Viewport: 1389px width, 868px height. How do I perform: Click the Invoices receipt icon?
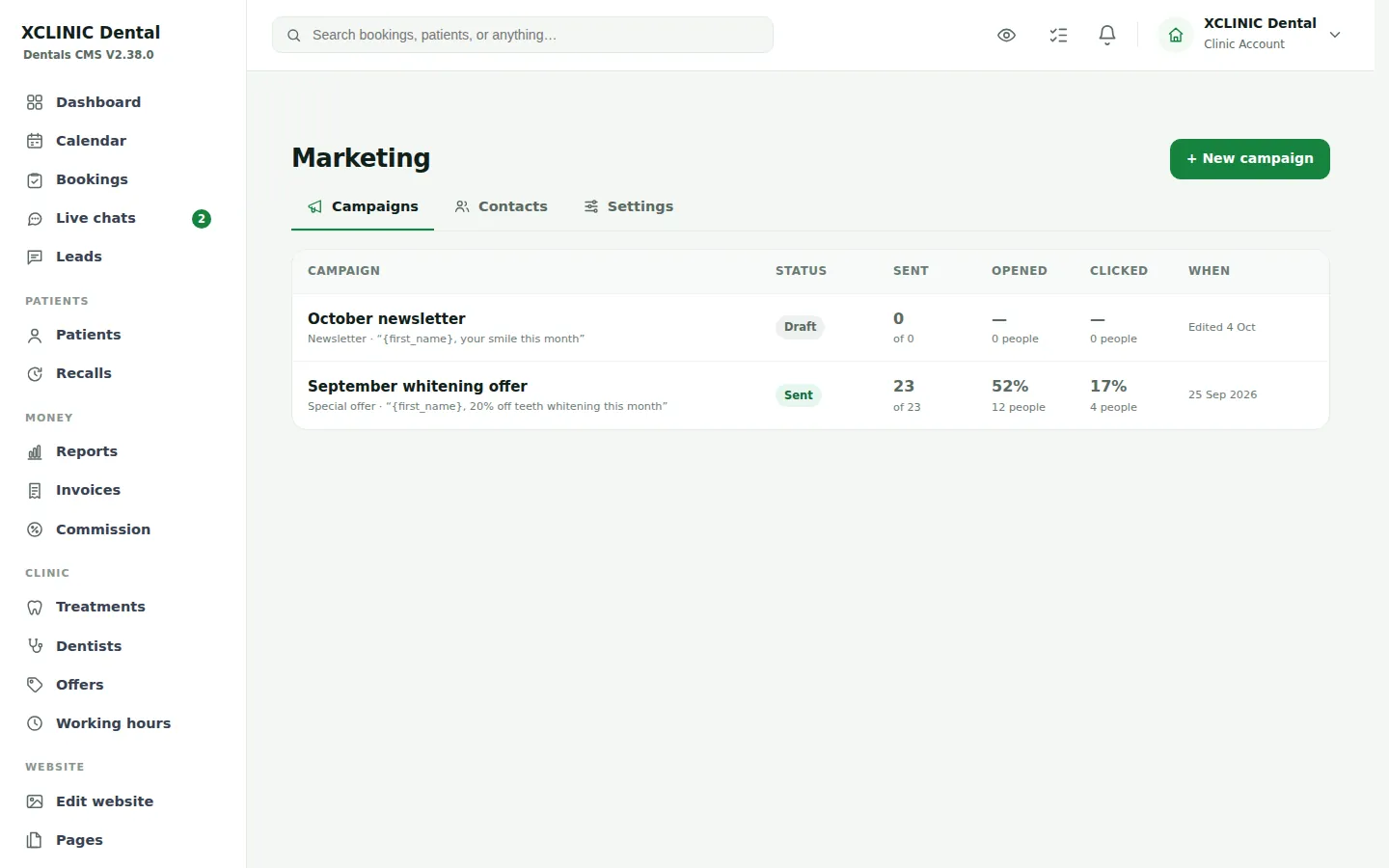[x=35, y=491]
